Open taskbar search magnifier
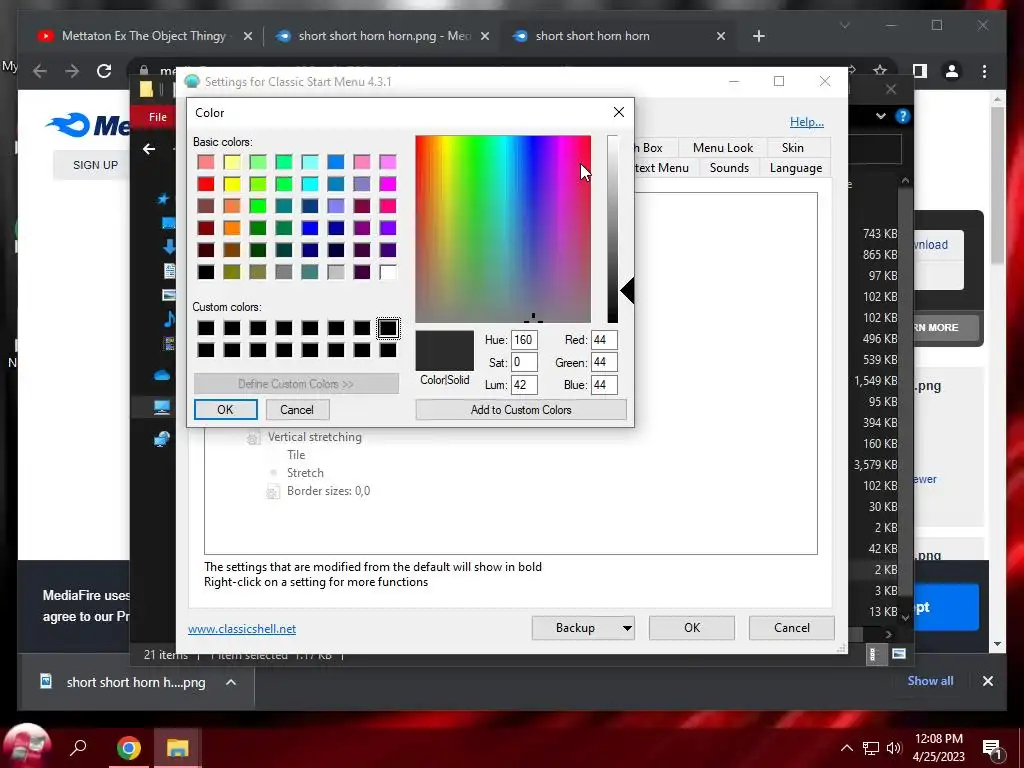Image resolution: width=1024 pixels, height=768 pixels. (x=78, y=747)
